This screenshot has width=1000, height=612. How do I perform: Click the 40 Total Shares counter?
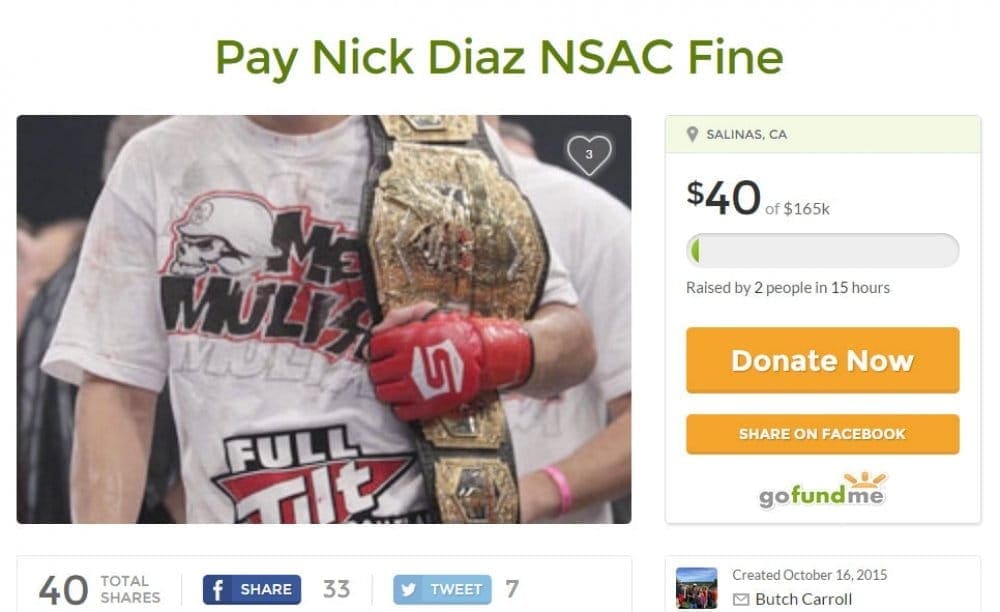pyautogui.click(x=99, y=590)
